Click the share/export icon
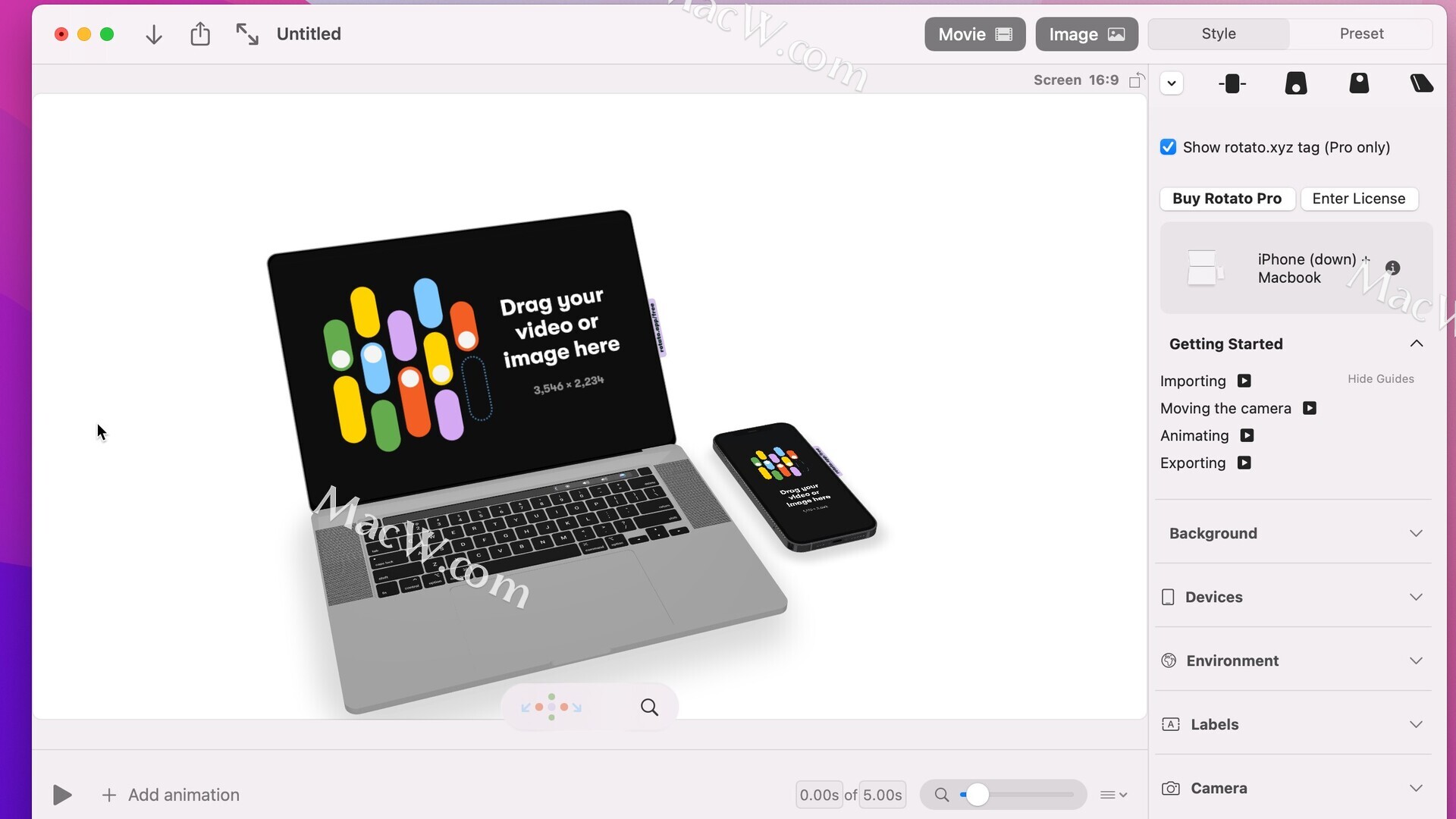The image size is (1456, 819). [x=200, y=33]
